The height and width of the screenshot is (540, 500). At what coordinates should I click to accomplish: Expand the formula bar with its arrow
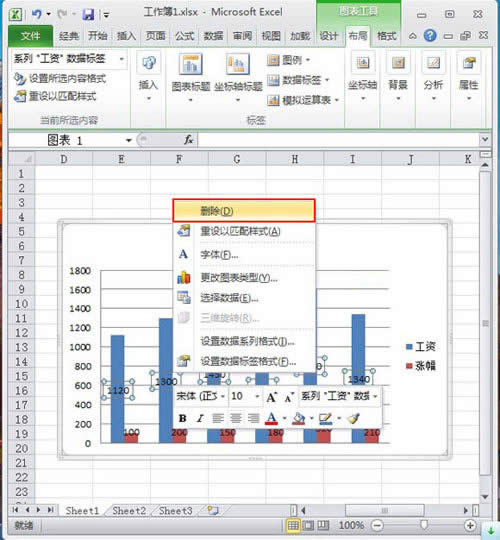(485, 139)
